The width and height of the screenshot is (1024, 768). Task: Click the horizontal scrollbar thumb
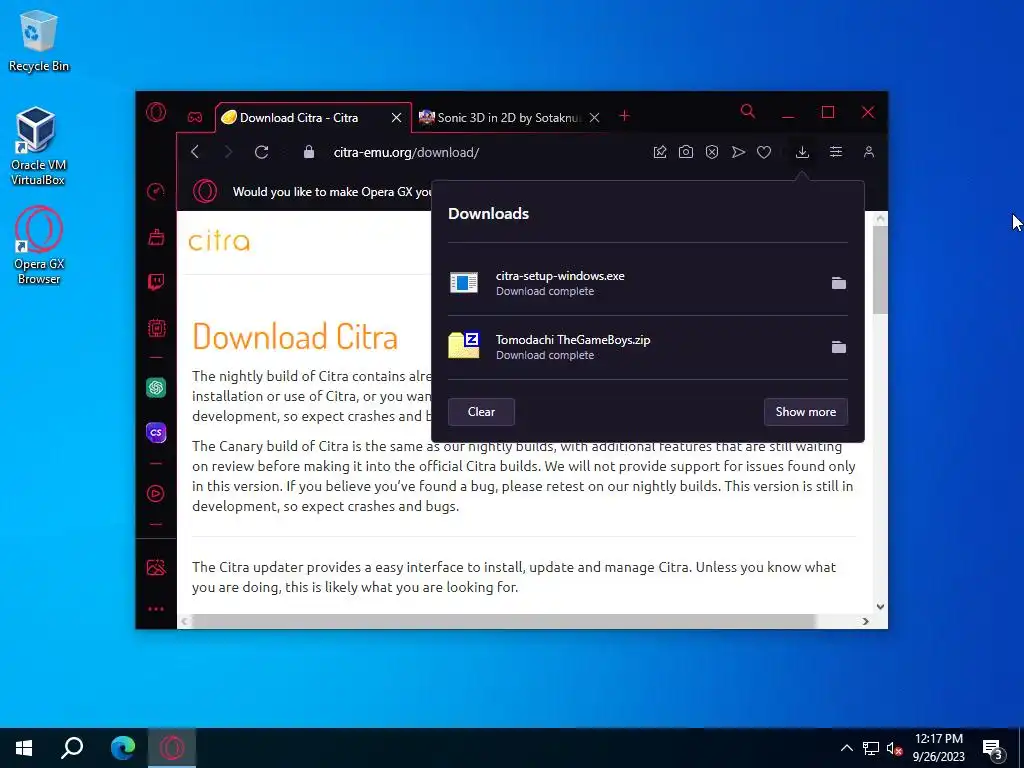click(x=503, y=621)
